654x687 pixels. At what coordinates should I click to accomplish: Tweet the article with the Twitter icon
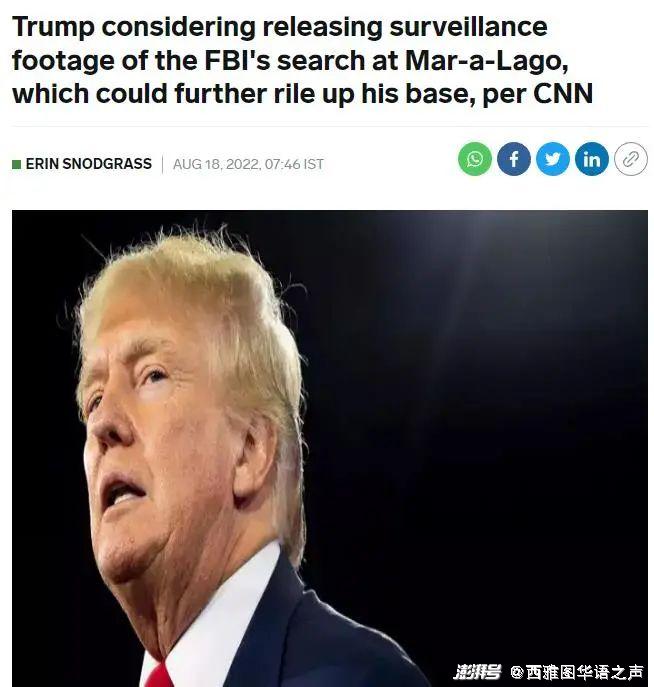click(x=552, y=159)
